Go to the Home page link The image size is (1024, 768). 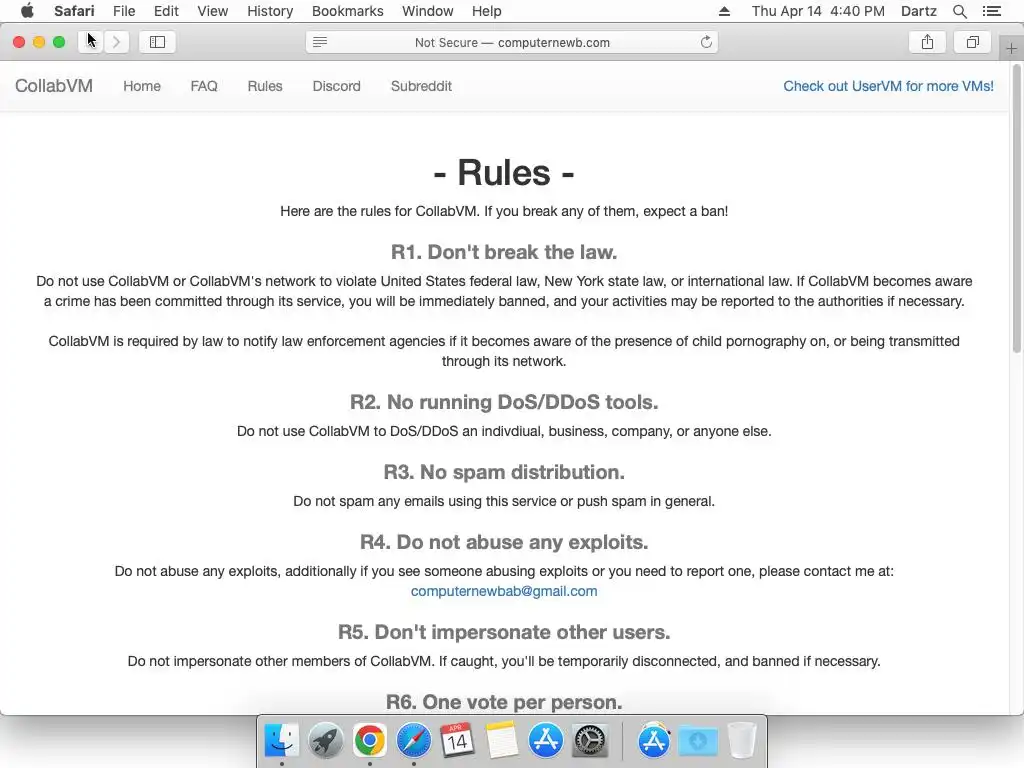tap(142, 86)
